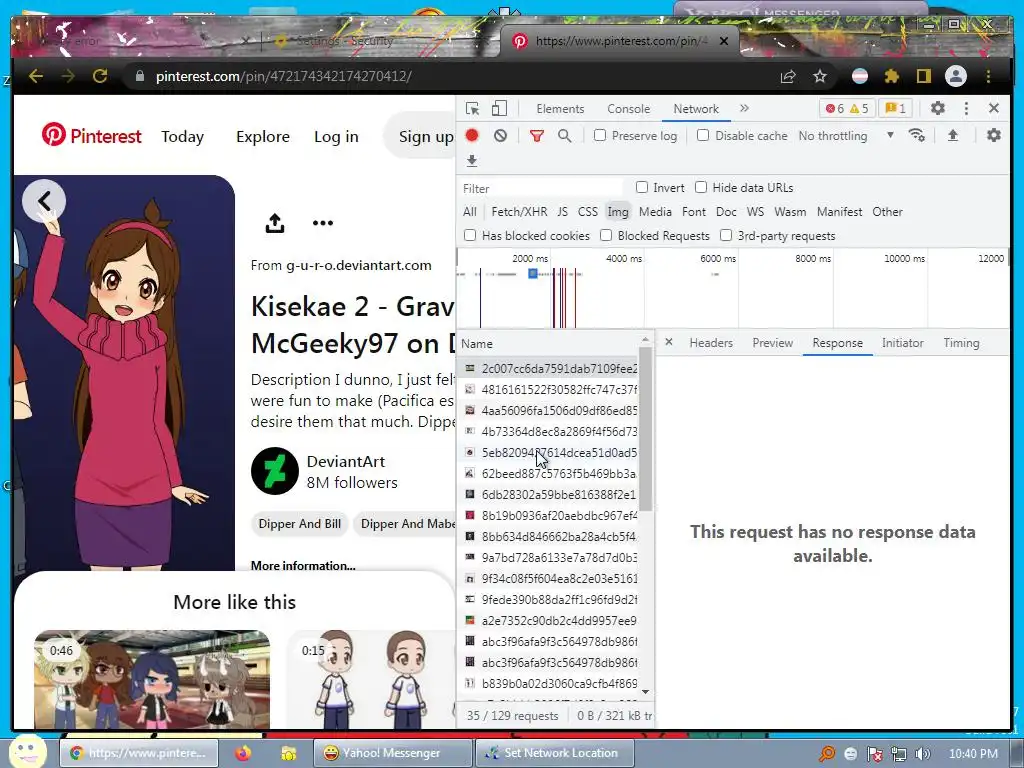Click Log in on Pinterest
The height and width of the screenshot is (768, 1024).
336,136
